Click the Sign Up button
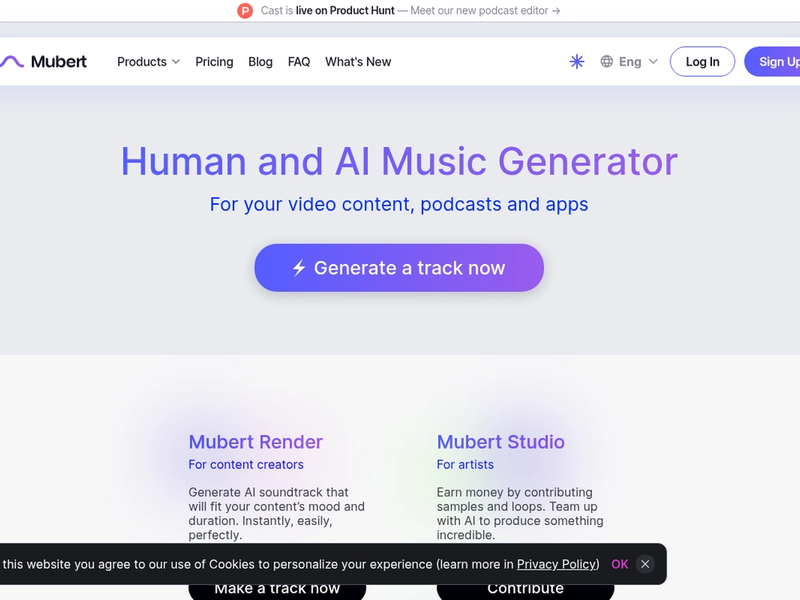Image resolution: width=800 pixels, height=600 pixels. click(772, 62)
